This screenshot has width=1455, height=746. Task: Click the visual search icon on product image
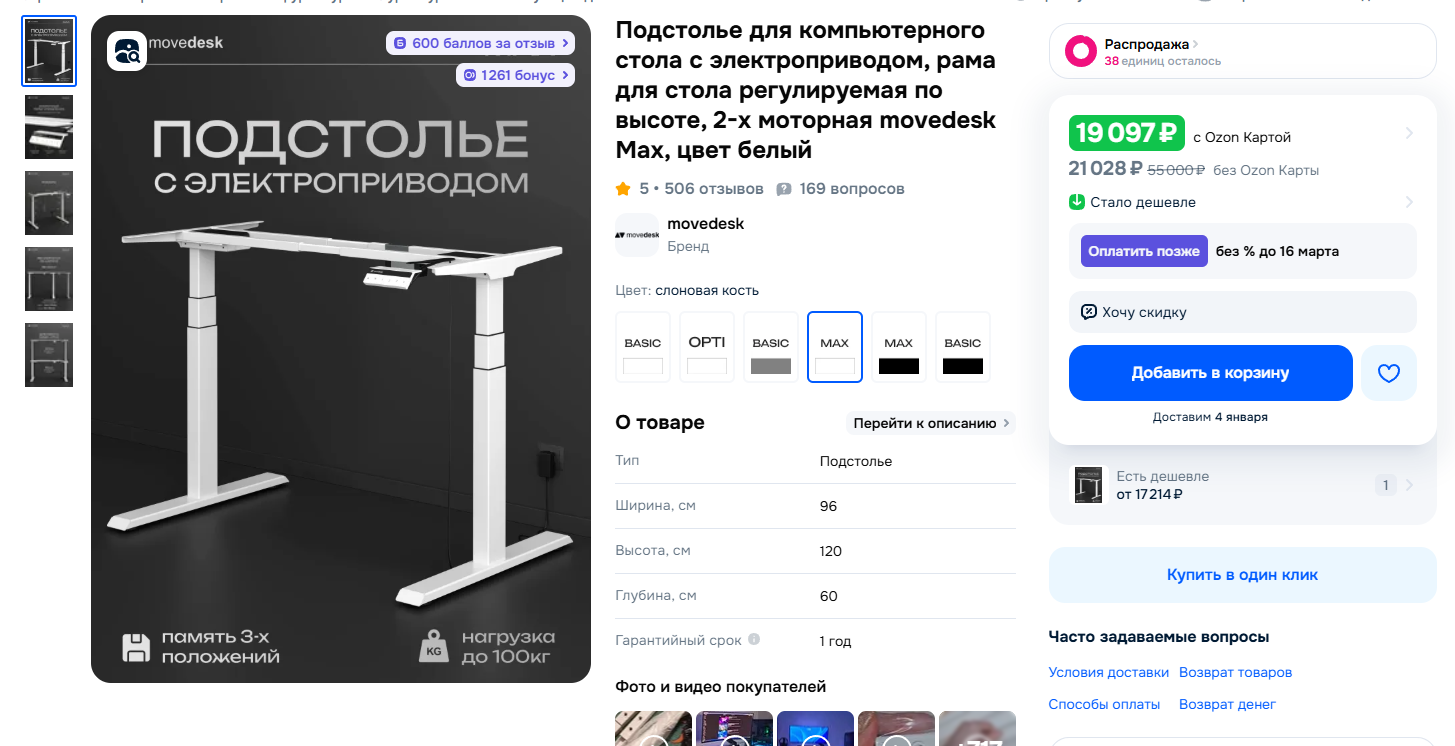(127, 51)
